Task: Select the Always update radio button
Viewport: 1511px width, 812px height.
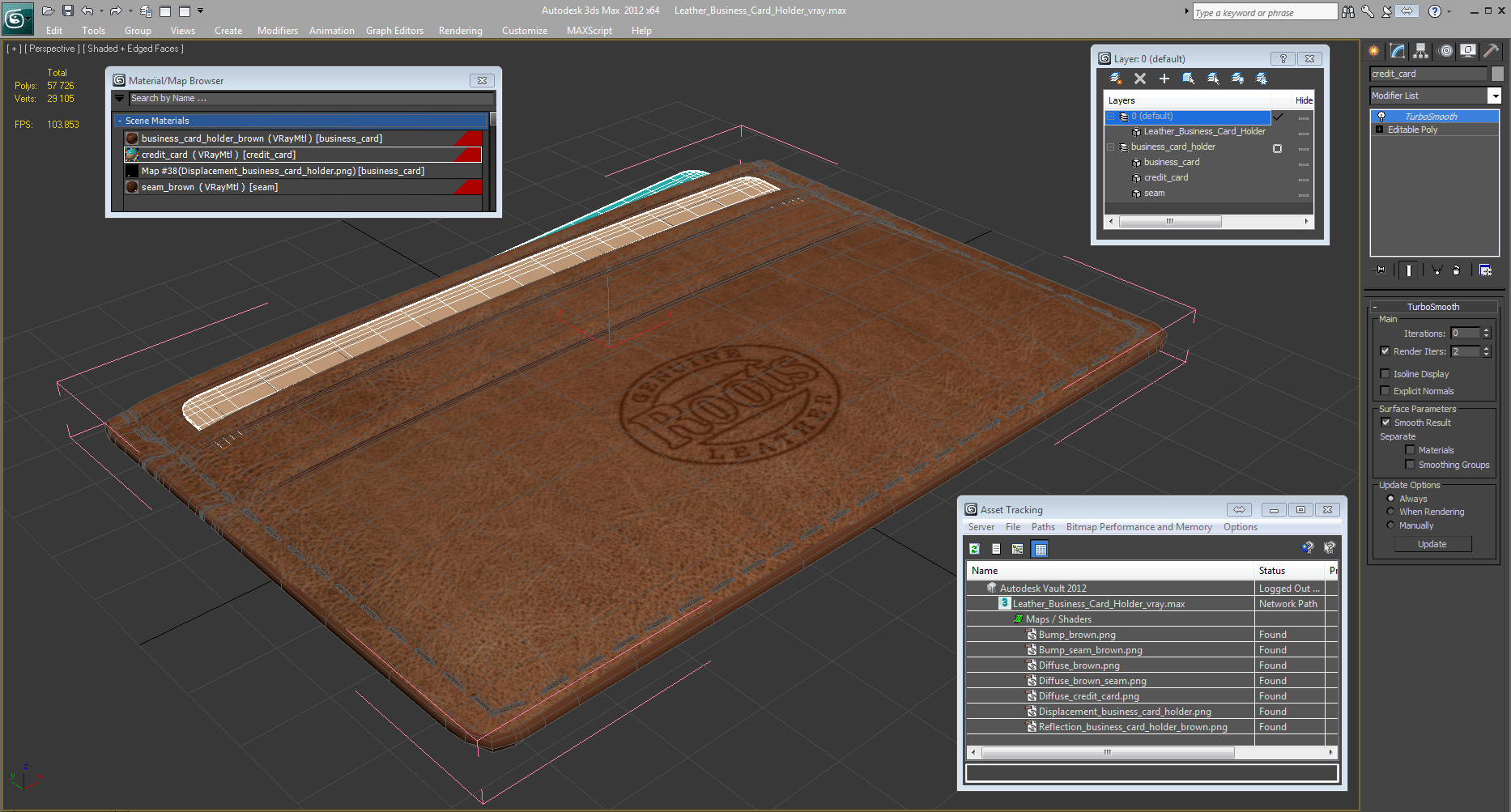Action: (x=1391, y=499)
